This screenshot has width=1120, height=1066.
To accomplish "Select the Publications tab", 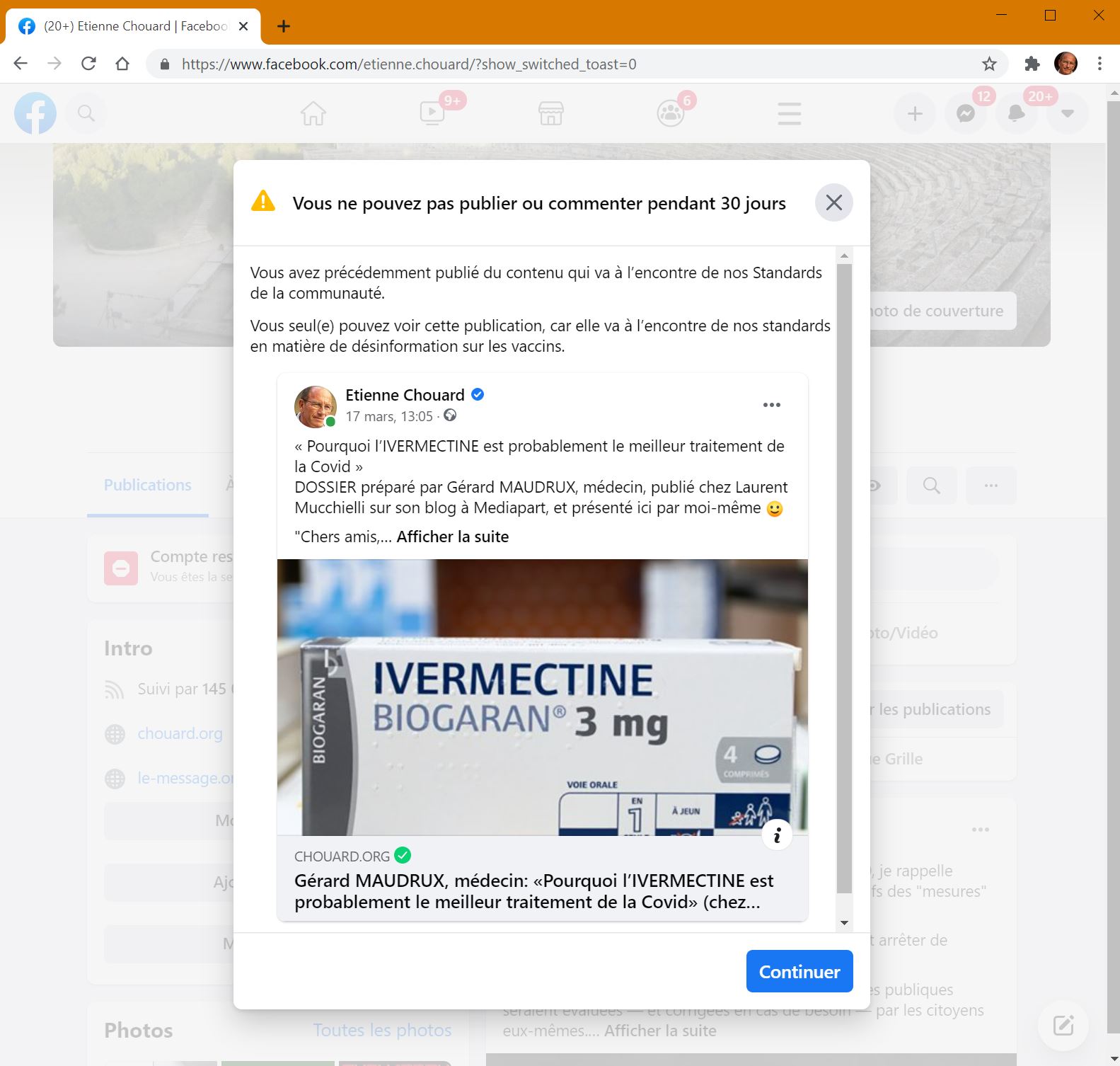I will click(147, 485).
